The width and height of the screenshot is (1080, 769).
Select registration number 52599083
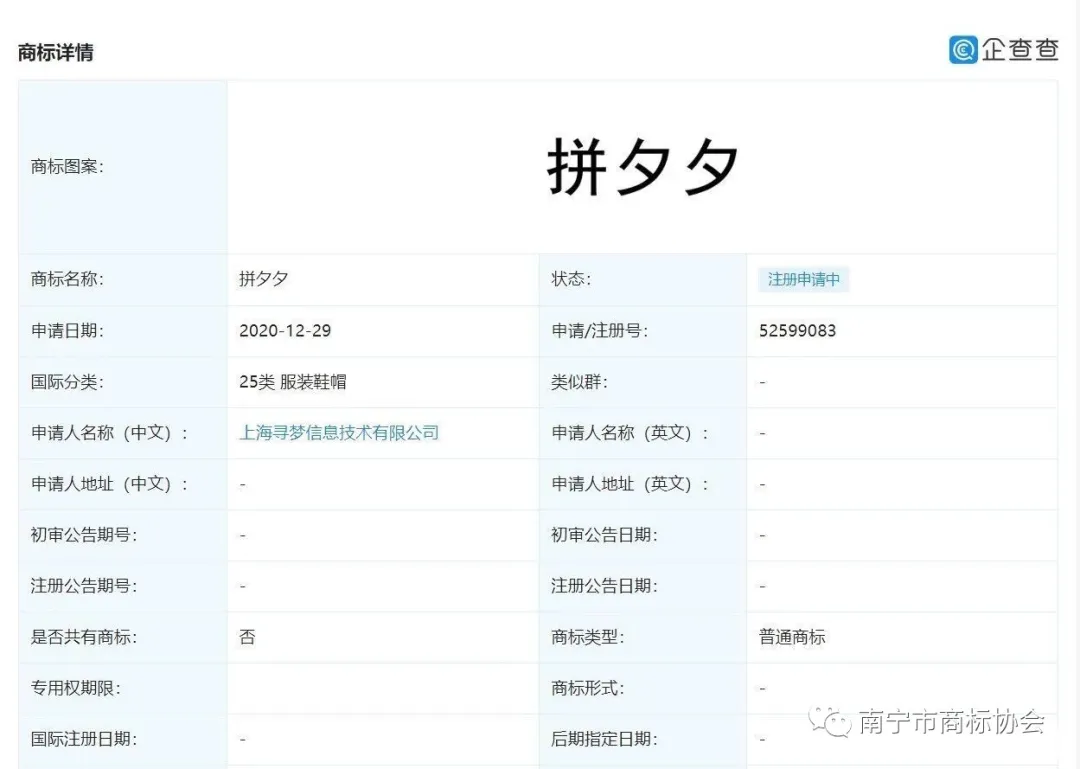[798, 331]
